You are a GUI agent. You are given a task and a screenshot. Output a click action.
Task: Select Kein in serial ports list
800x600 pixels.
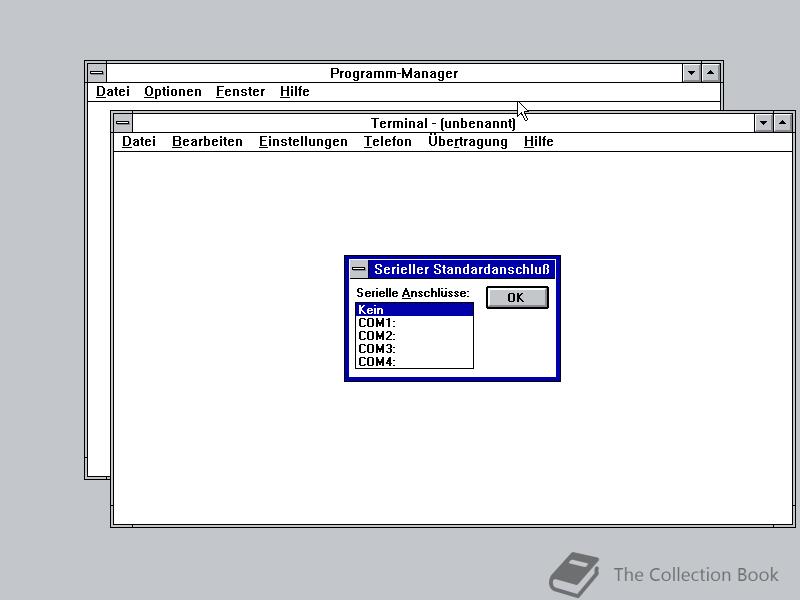[x=414, y=310]
